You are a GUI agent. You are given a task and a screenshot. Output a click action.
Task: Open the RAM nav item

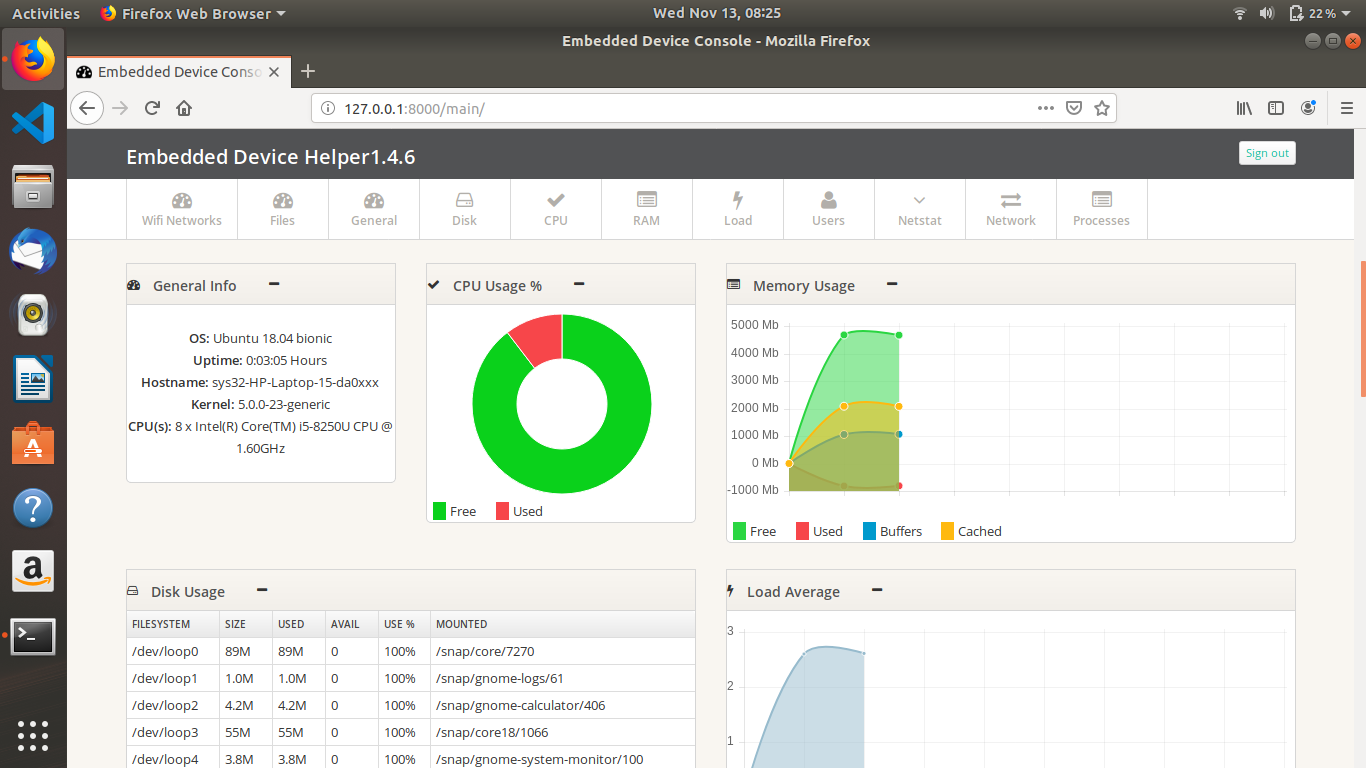pos(647,209)
